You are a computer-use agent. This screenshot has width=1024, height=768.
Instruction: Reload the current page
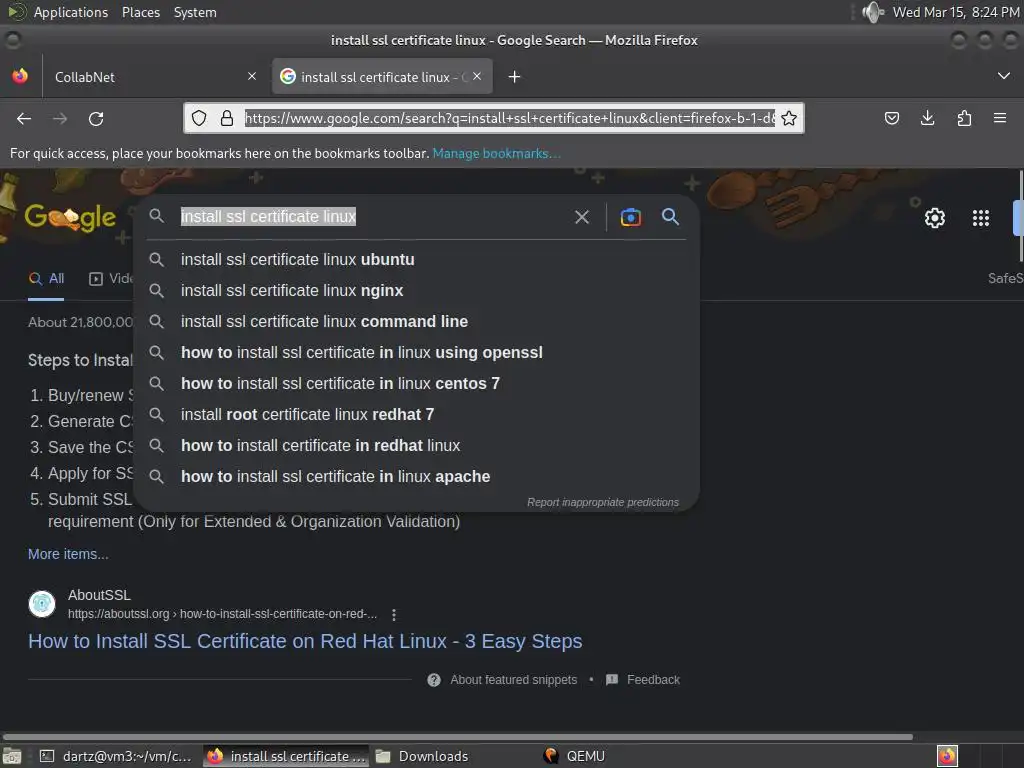click(96, 118)
